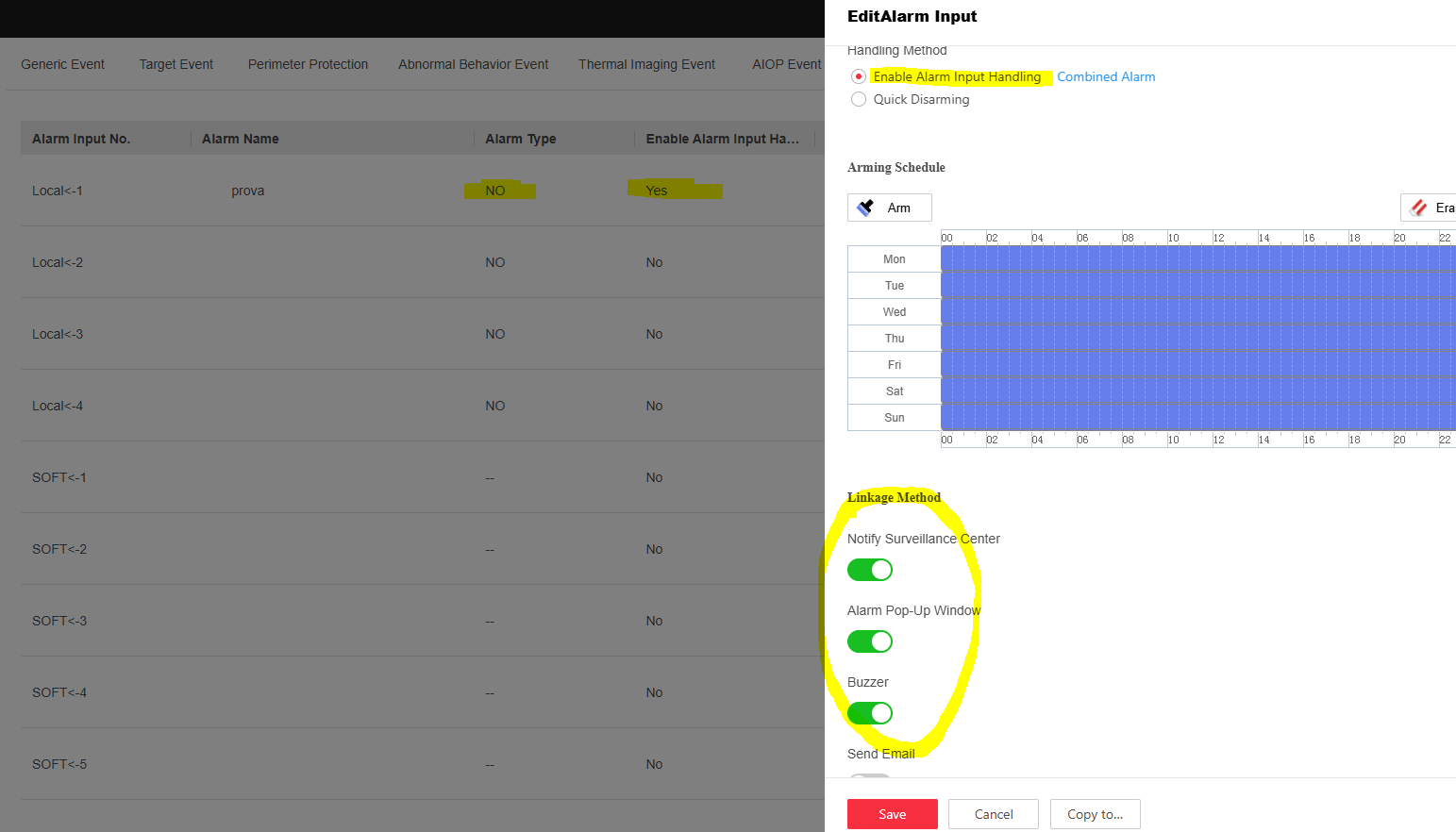The height and width of the screenshot is (832, 1456).
Task: Open the Abnormal Behavior Event tab
Action: [x=473, y=64]
